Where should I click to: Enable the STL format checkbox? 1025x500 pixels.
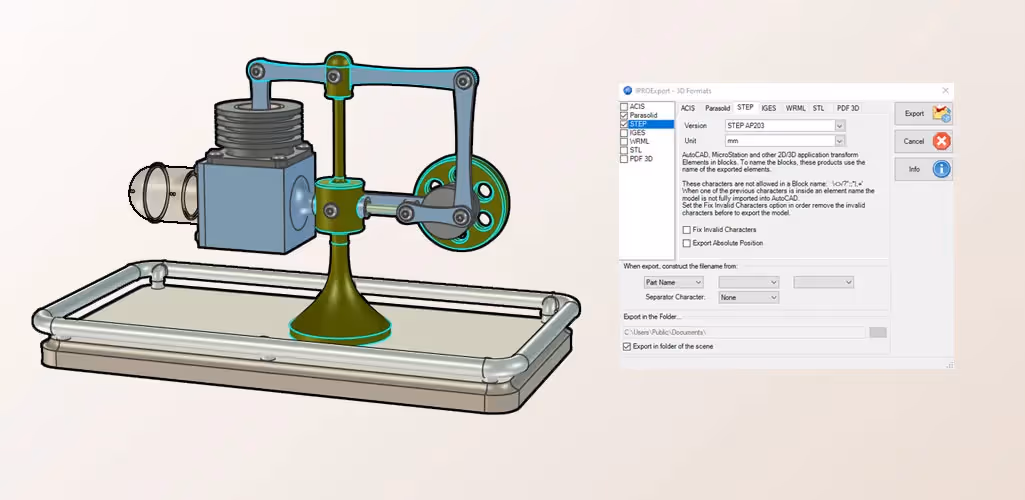[624, 150]
